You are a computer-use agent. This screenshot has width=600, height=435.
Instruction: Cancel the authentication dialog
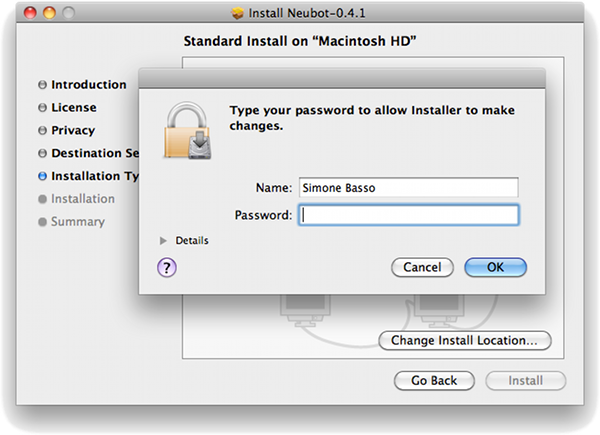tap(422, 267)
